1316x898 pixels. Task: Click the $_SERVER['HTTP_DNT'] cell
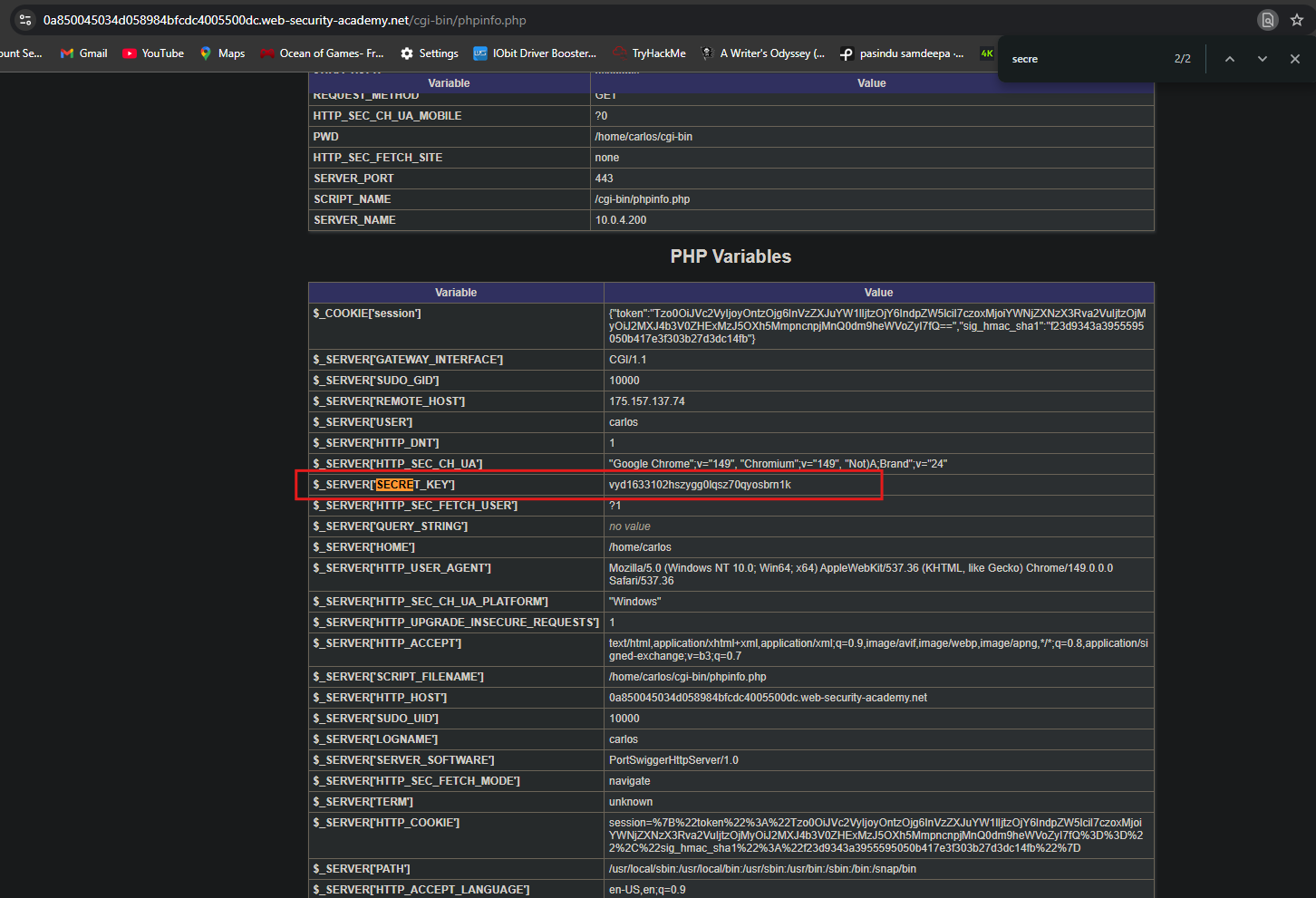click(456, 443)
